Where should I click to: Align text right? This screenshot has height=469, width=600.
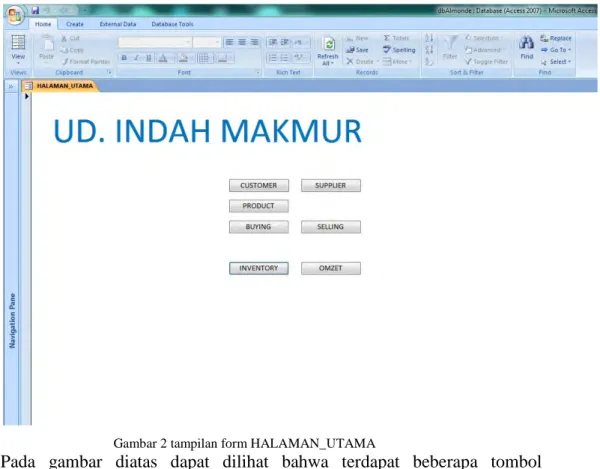pyautogui.click(x=254, y=42)
